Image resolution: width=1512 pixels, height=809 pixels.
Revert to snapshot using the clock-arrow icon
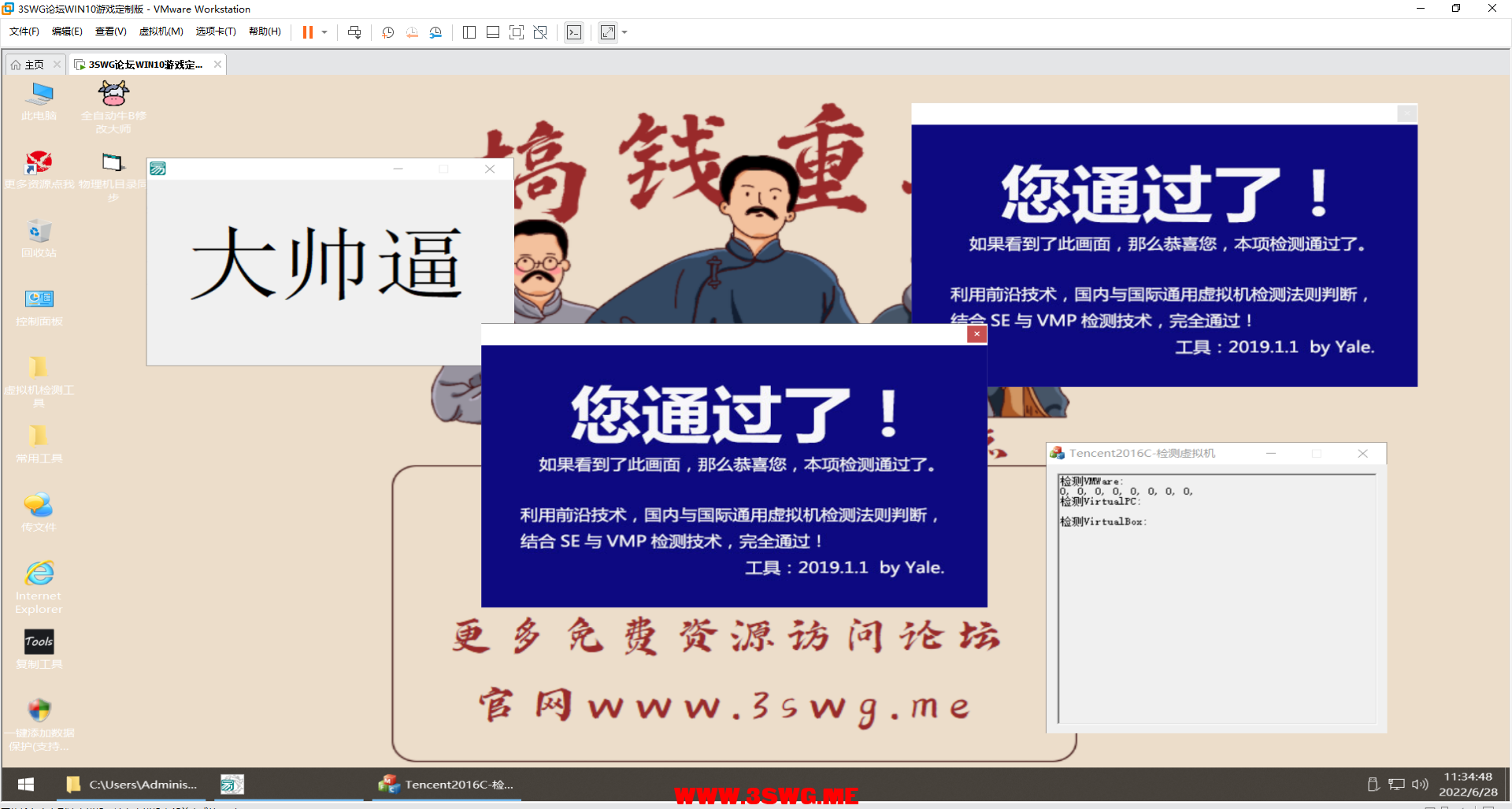point(412,32)
